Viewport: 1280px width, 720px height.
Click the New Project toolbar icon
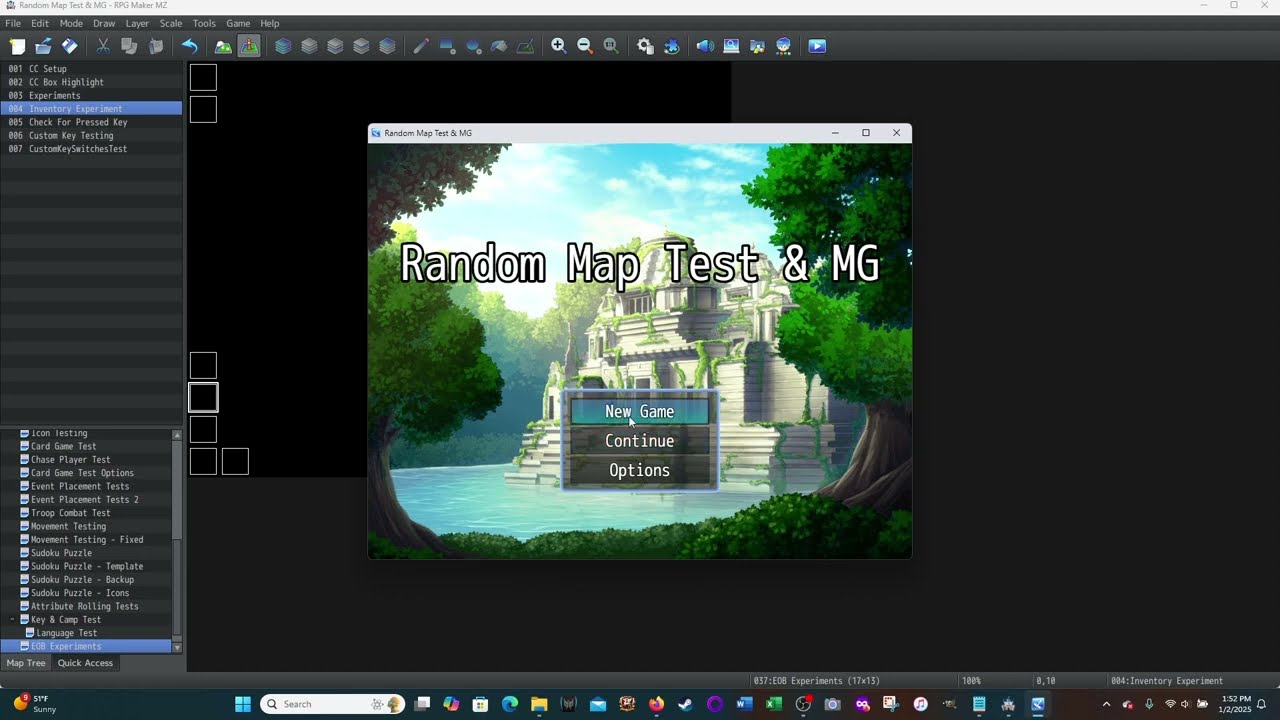[x=17, y=46]
